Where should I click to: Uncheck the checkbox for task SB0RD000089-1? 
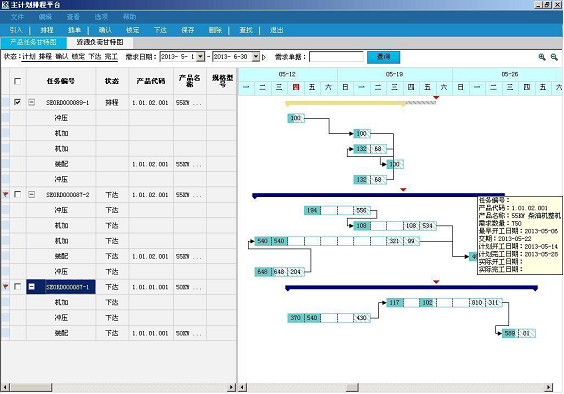point(17,102)
